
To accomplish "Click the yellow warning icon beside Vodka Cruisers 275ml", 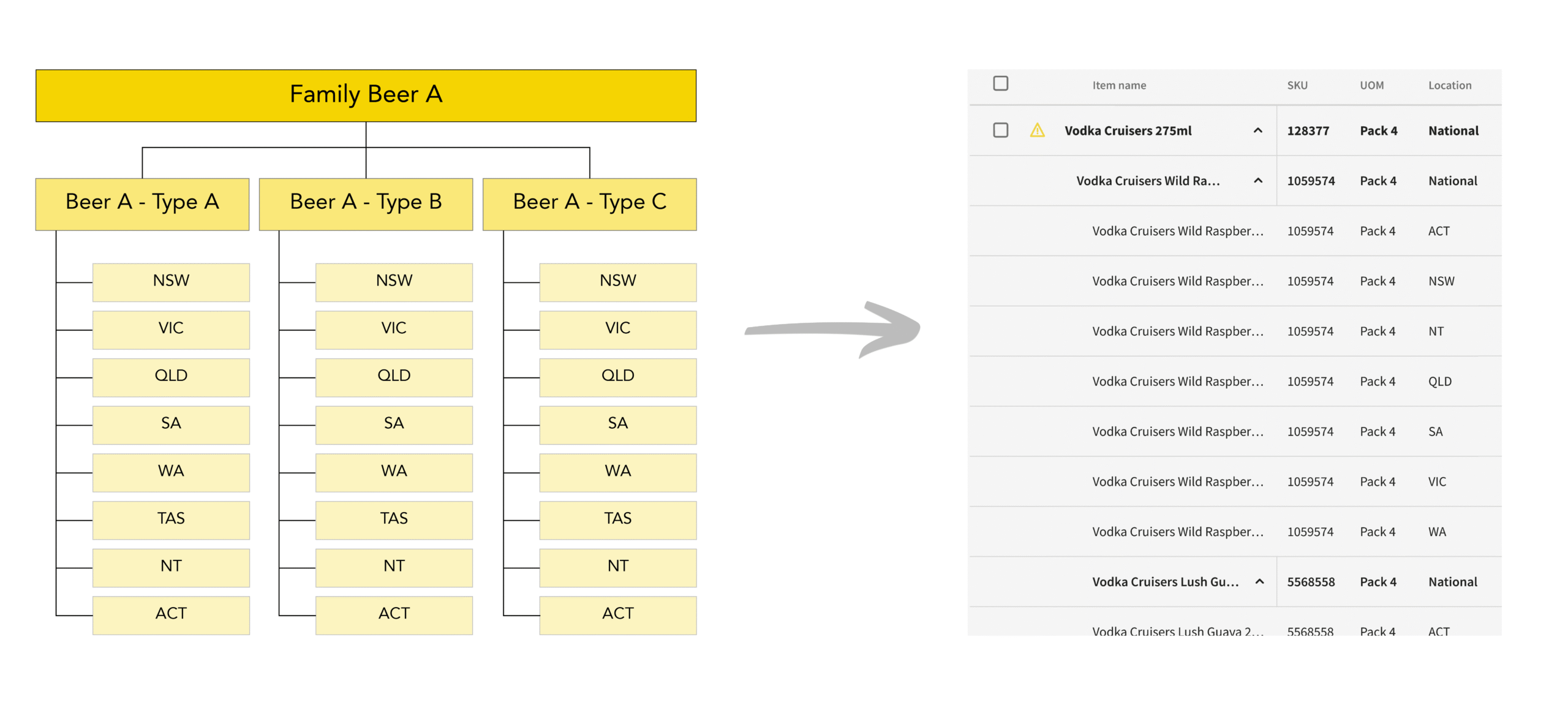I will (1036, 130).
